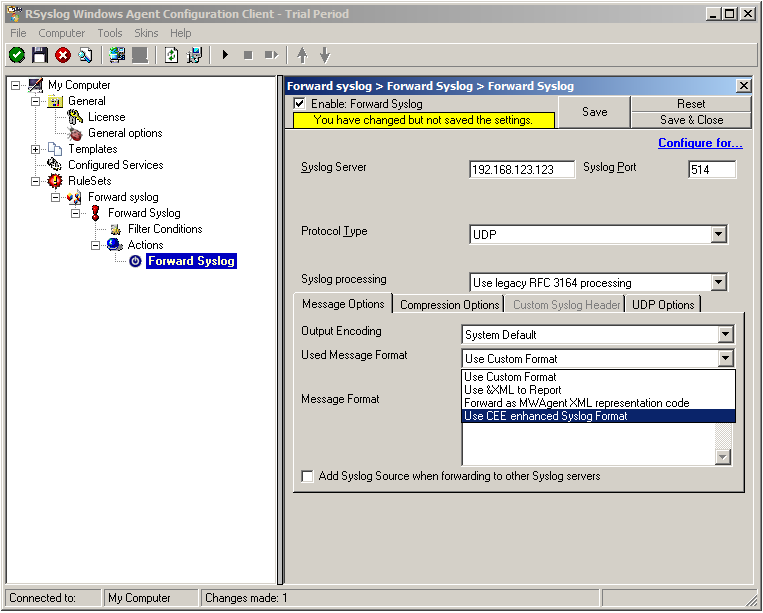
Task: Click the RuleSets red gear icon
Action: click(x=55, y=181)
